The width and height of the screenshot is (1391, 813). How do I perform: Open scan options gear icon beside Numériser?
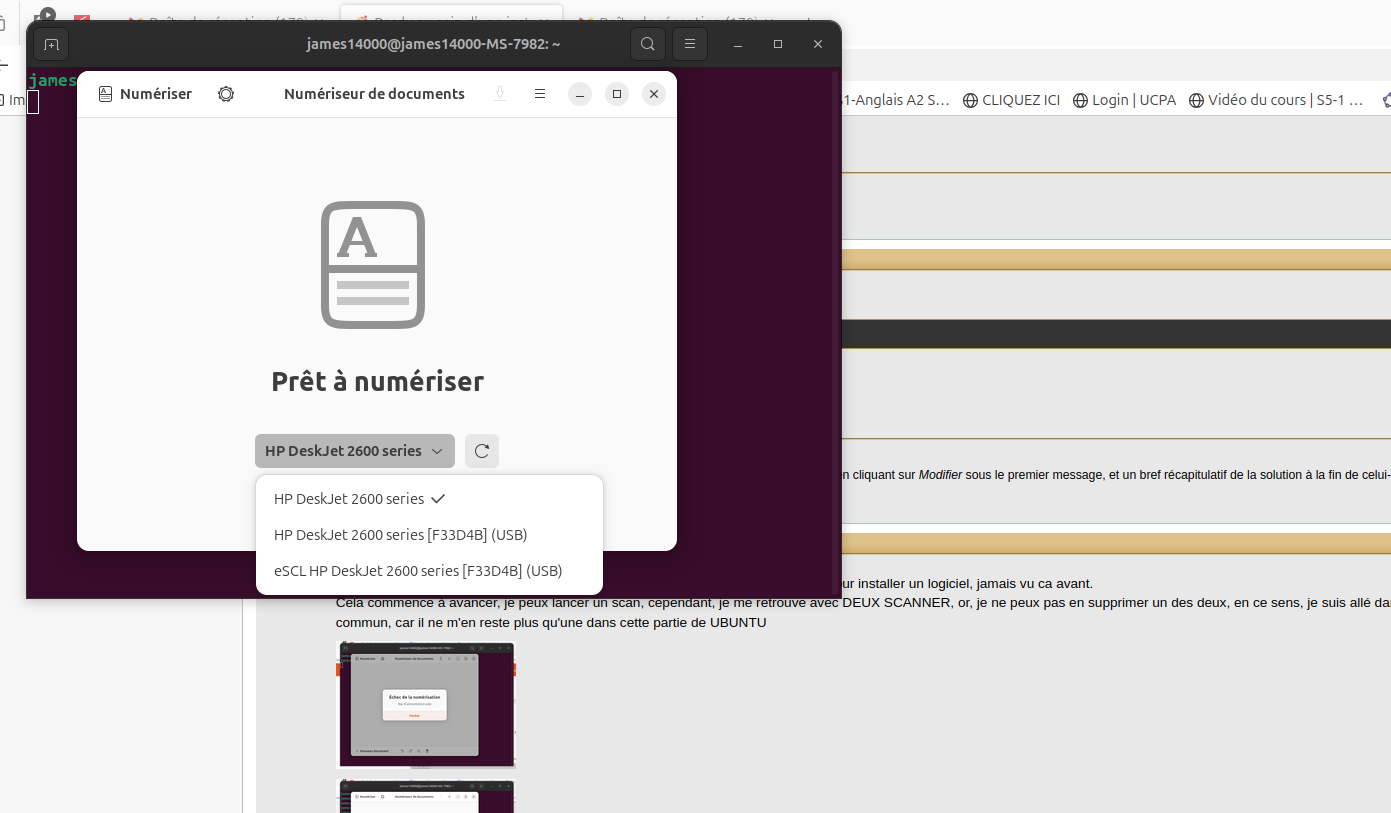point(226,94)
